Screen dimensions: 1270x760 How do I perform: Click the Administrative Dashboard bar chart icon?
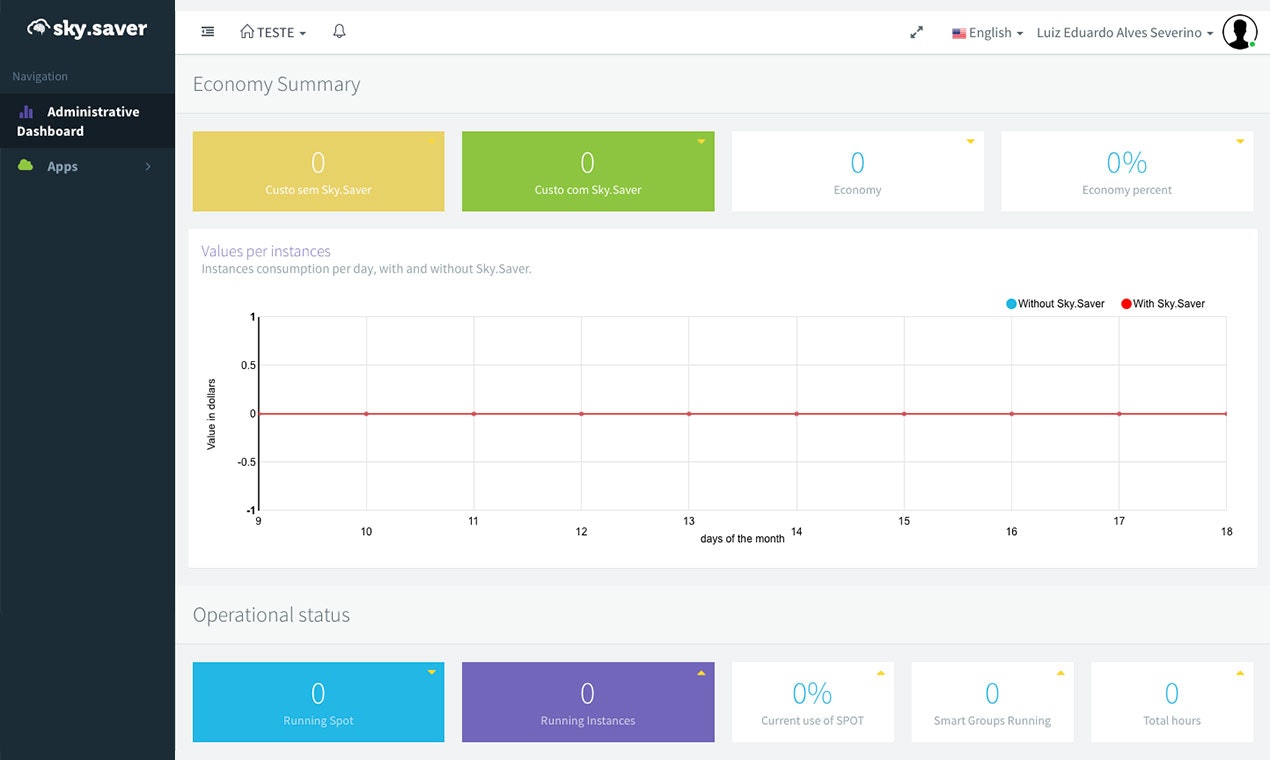tap(26, 112)
